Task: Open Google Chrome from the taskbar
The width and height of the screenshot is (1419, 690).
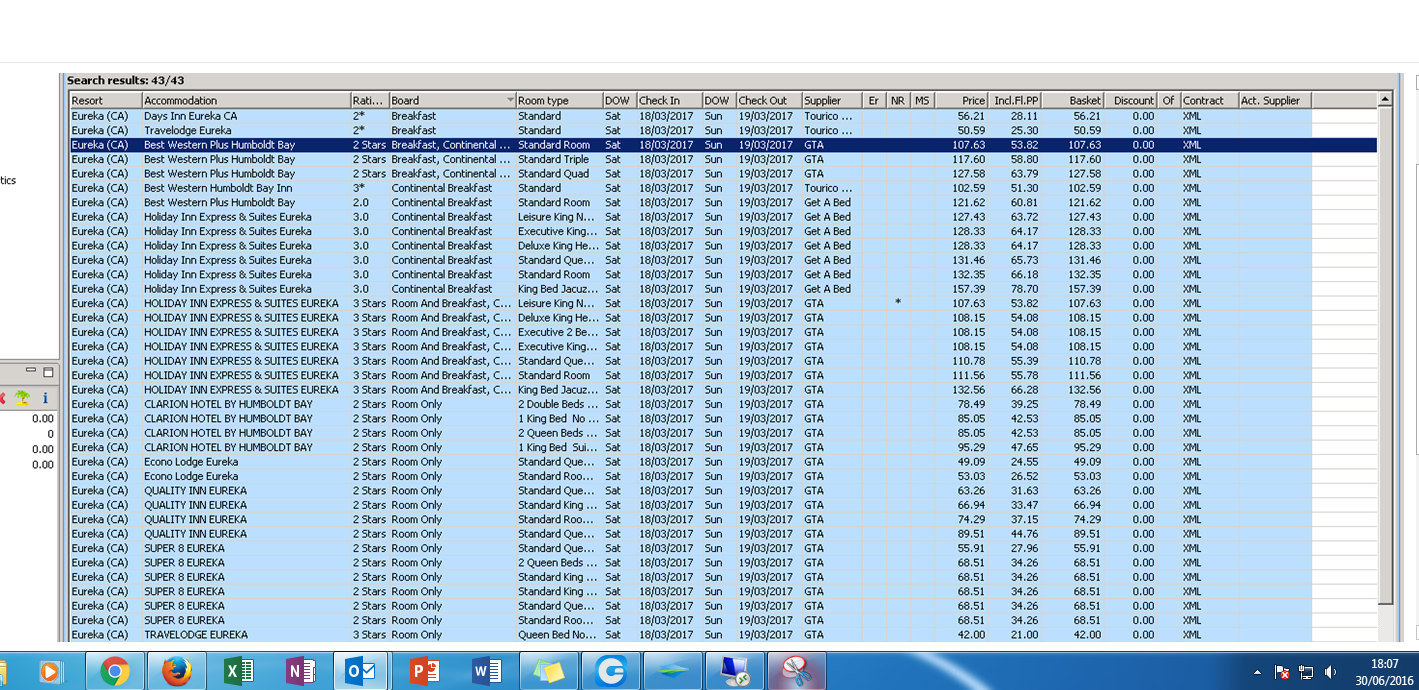Action: coord(114,671)
